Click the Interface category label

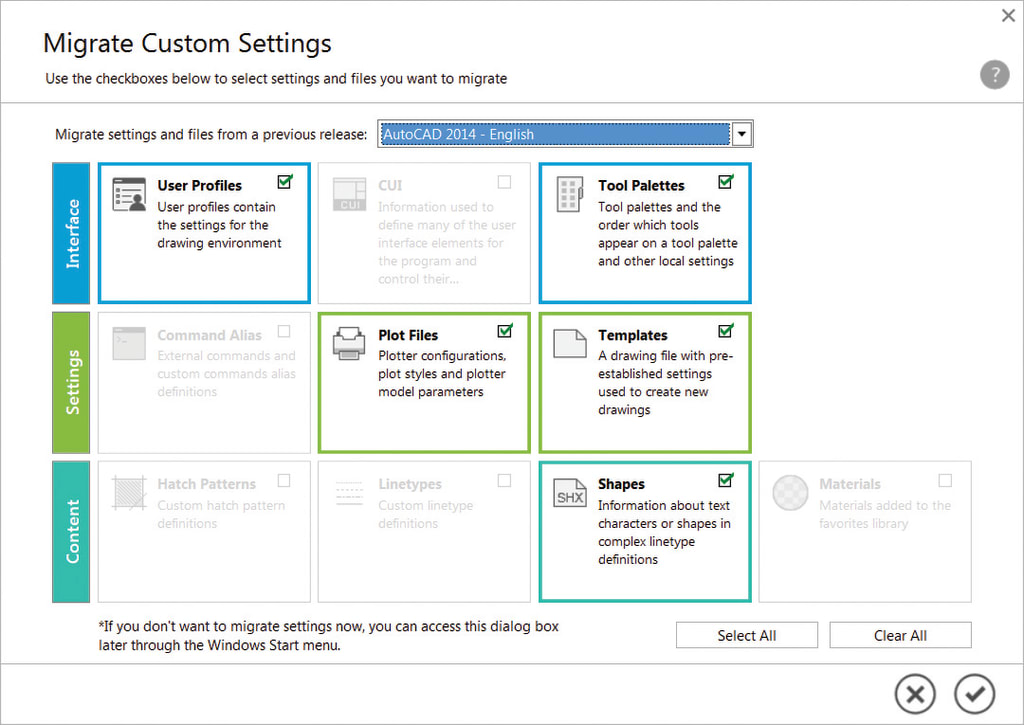(x=71, y=232)
